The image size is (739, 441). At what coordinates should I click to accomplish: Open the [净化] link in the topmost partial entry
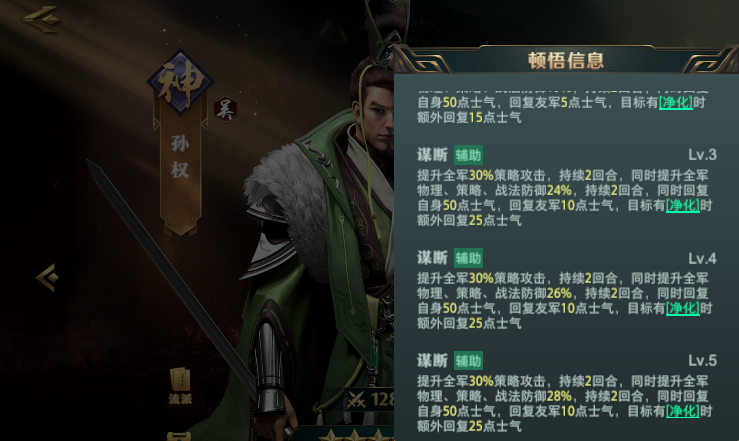tap(675, 102)
